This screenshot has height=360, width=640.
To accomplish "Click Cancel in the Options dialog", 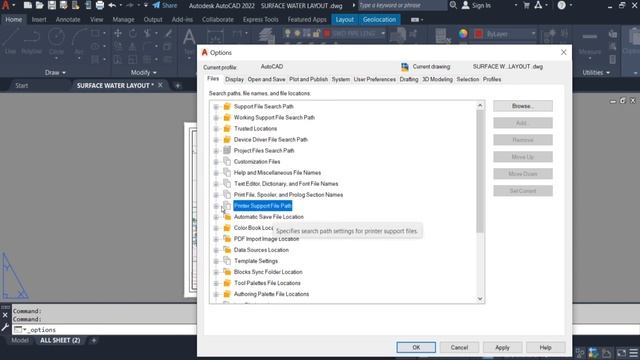I will coord(459,347).
